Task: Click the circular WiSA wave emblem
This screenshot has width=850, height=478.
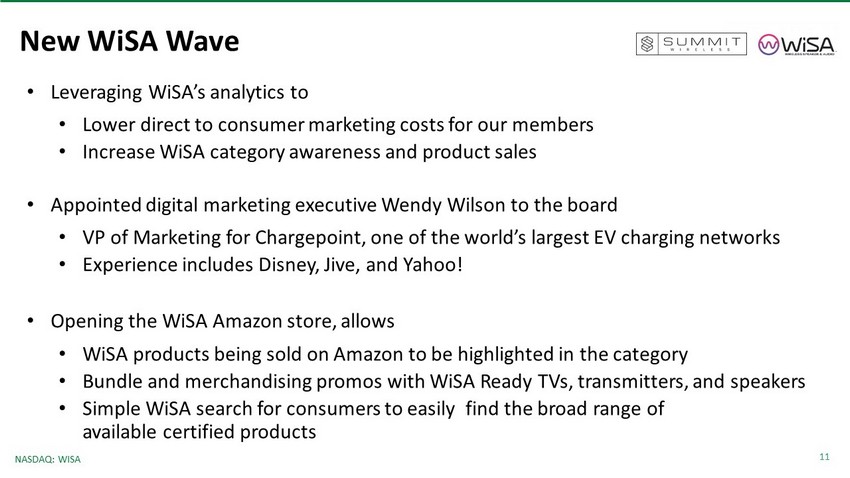Action: coord(768,44)
